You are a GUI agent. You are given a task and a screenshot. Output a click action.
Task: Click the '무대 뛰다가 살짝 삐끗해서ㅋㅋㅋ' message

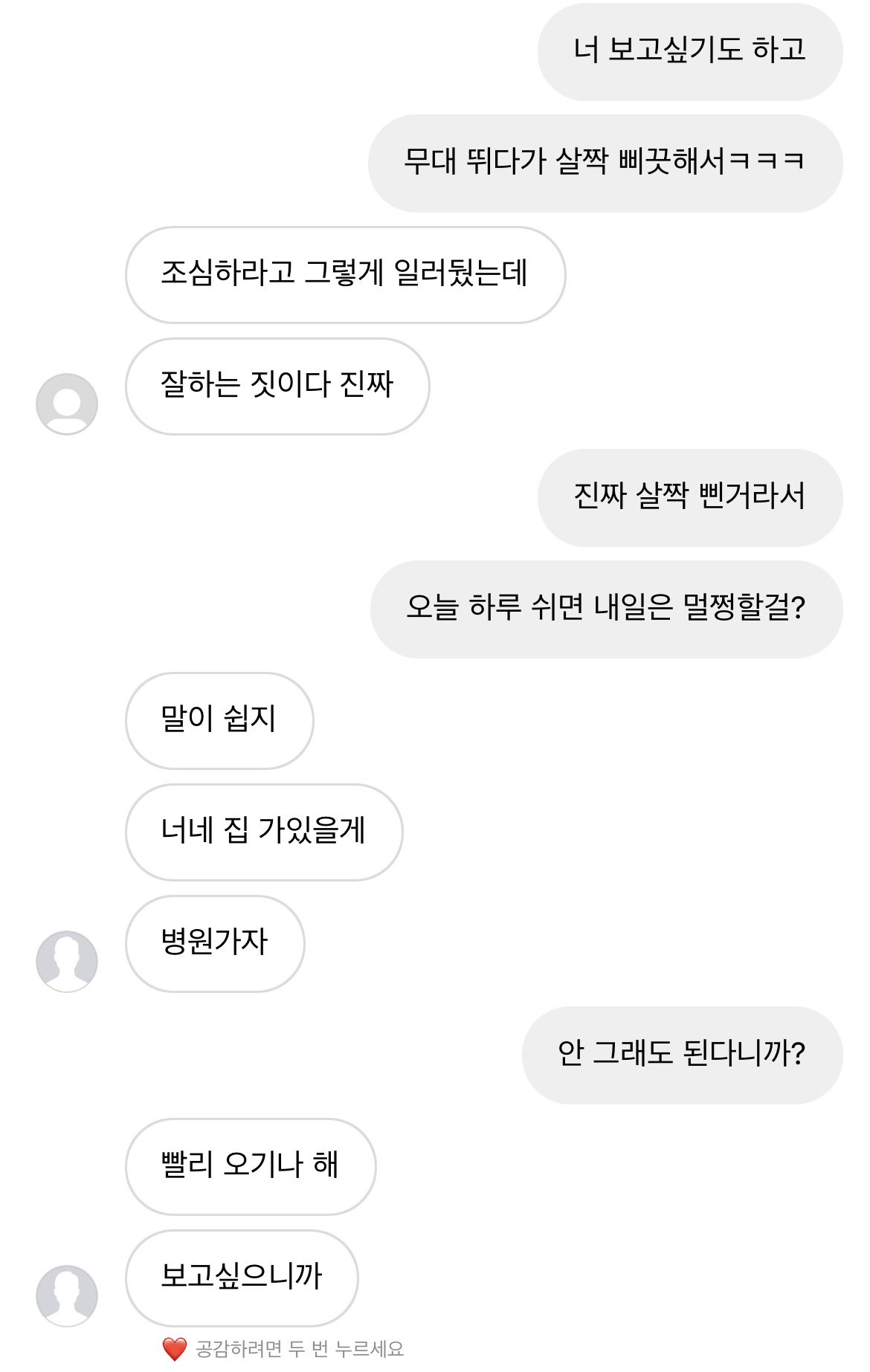pos(605,163)
